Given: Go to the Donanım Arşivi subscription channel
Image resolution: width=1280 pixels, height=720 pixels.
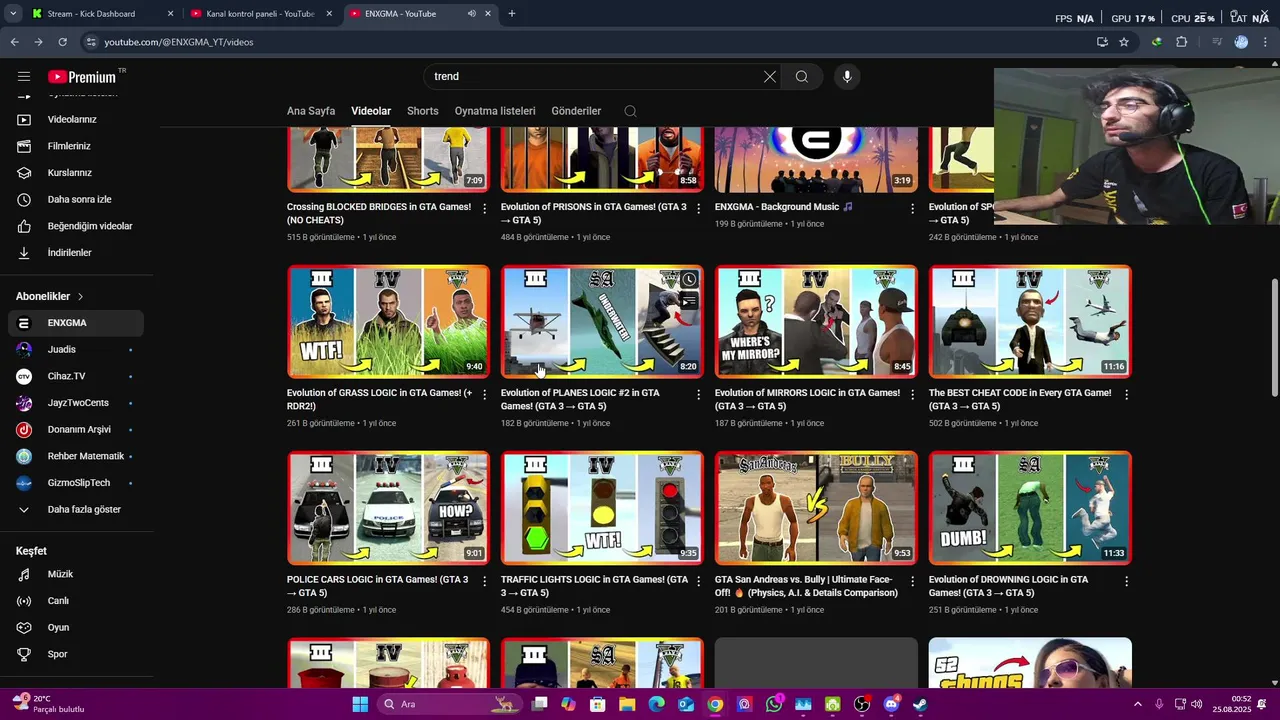Looking at the screenshot, I should [76, 430].
